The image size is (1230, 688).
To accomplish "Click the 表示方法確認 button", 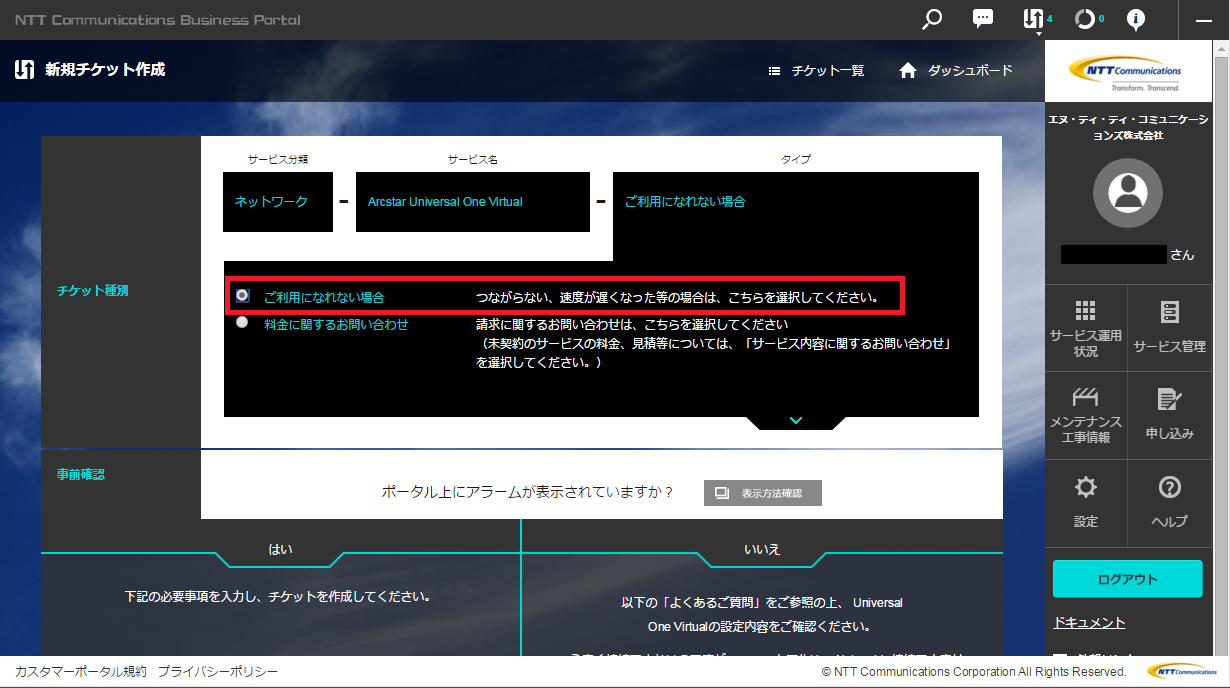I will point(763,493).
